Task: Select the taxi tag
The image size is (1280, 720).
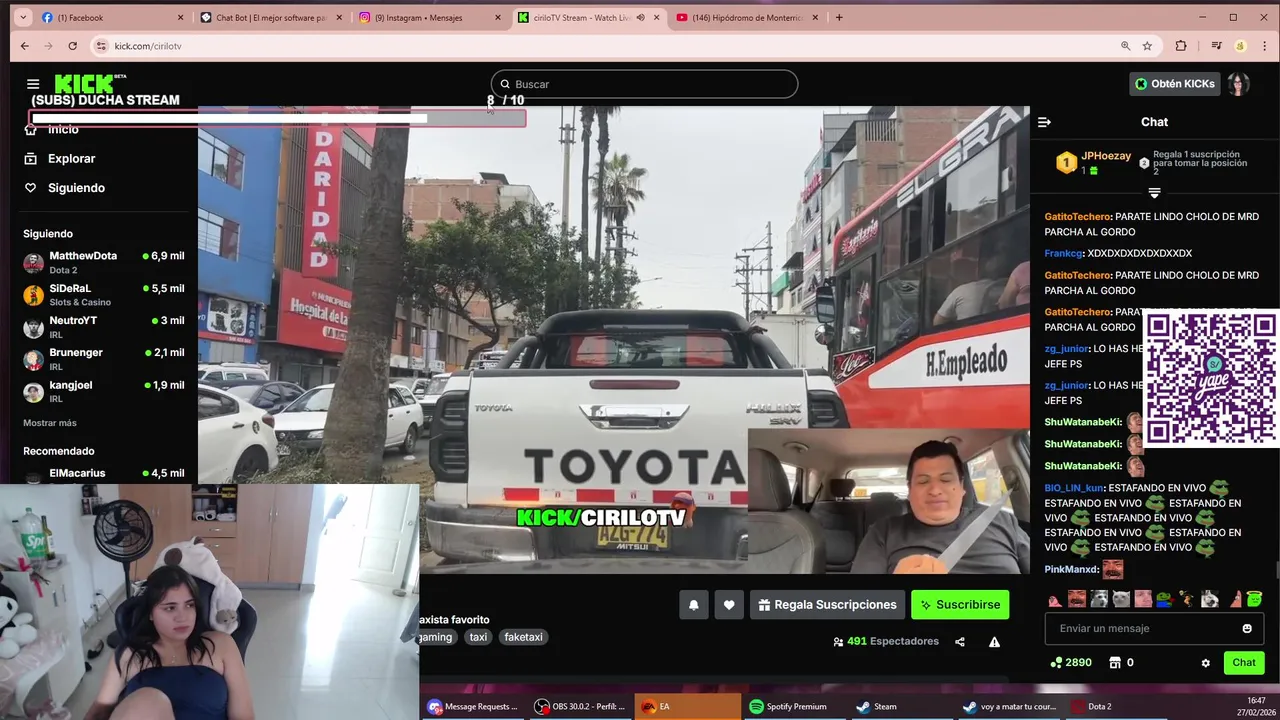Action: [x=478, y=637]
